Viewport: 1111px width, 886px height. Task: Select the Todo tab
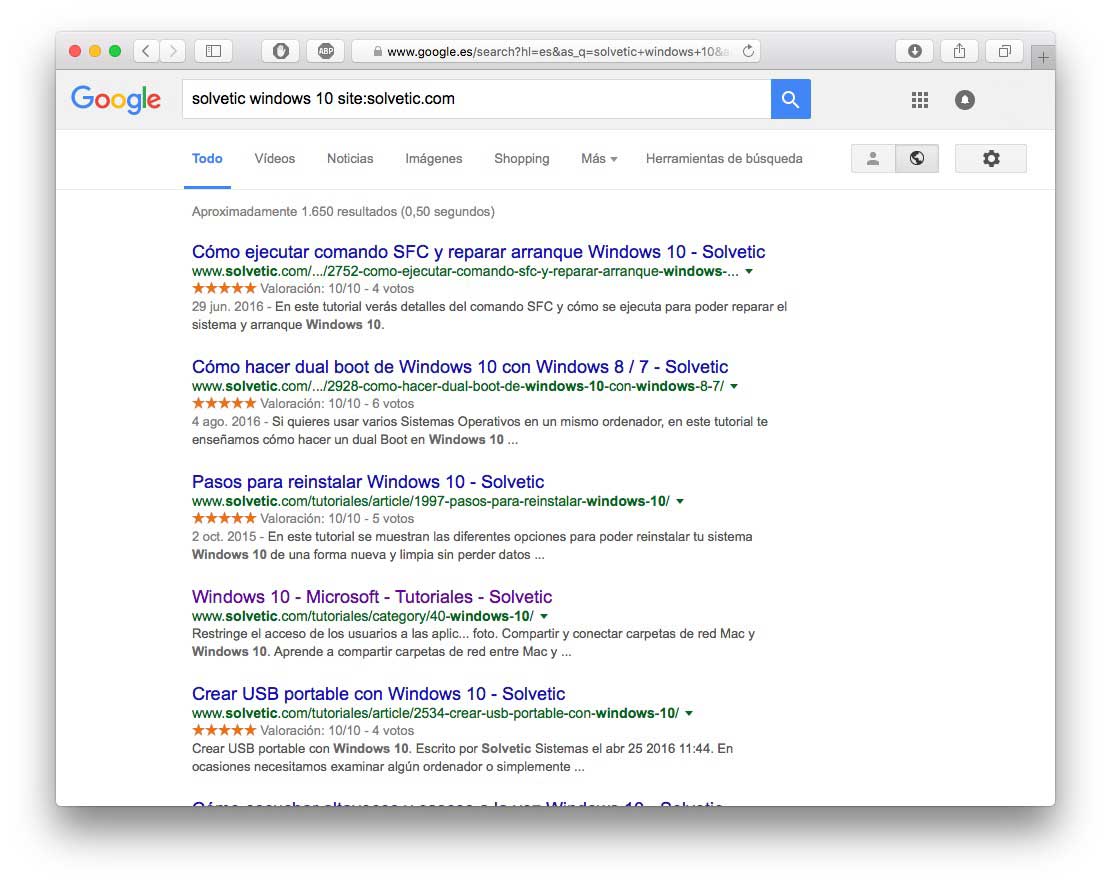click(x=207, y=159)
